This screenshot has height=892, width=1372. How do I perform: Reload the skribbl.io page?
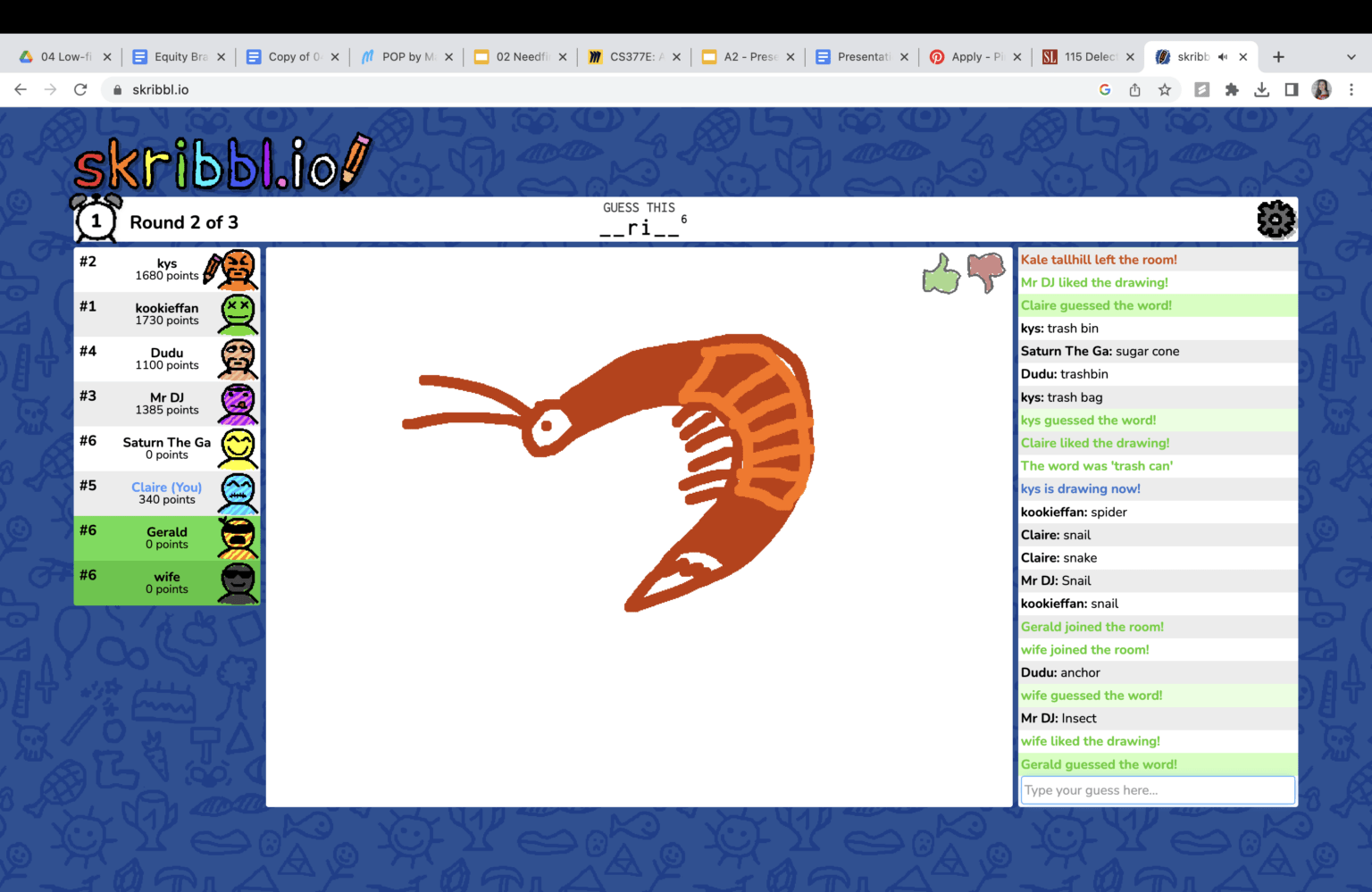pyautogui.click(x=80, y=89)
